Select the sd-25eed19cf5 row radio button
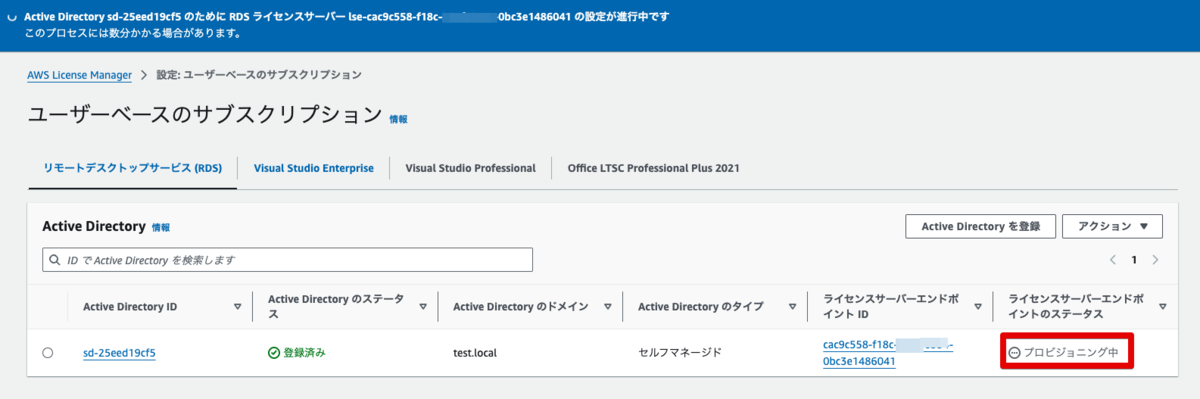 [48, 353]
